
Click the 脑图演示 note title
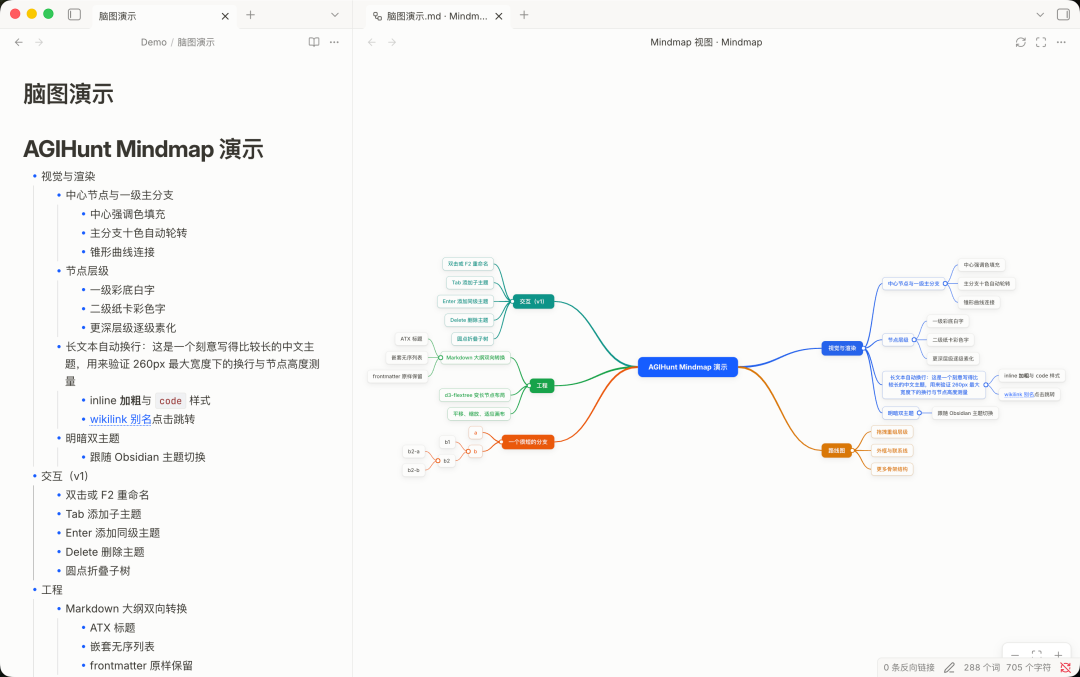pyautogui.click(x=68, y=94)
